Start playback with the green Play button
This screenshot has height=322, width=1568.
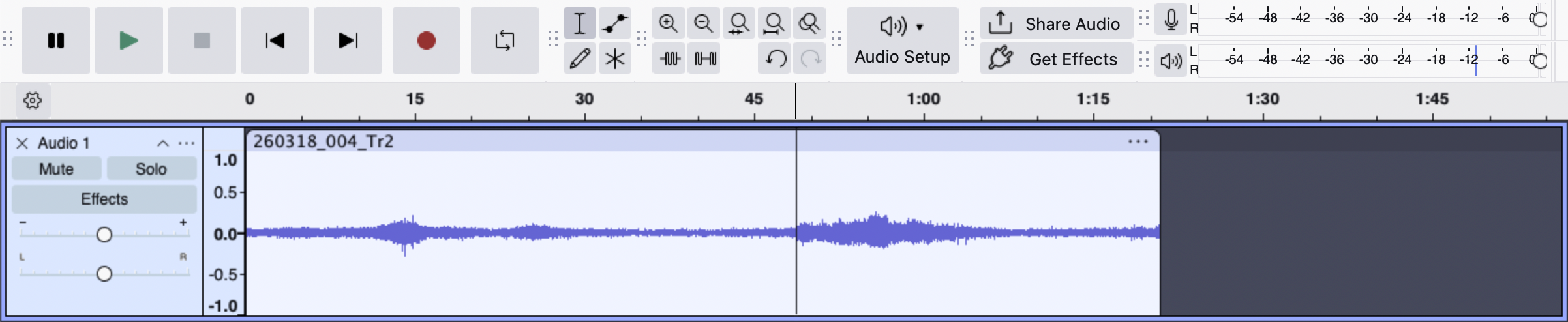pos(129,40)
